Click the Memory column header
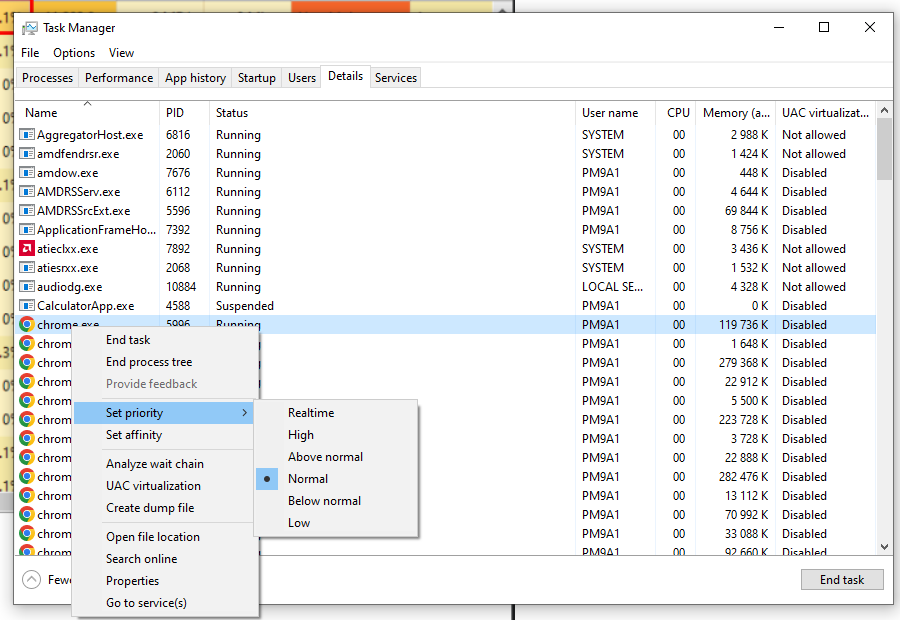The height and width of the screenshot is (620, 900). 736,113
